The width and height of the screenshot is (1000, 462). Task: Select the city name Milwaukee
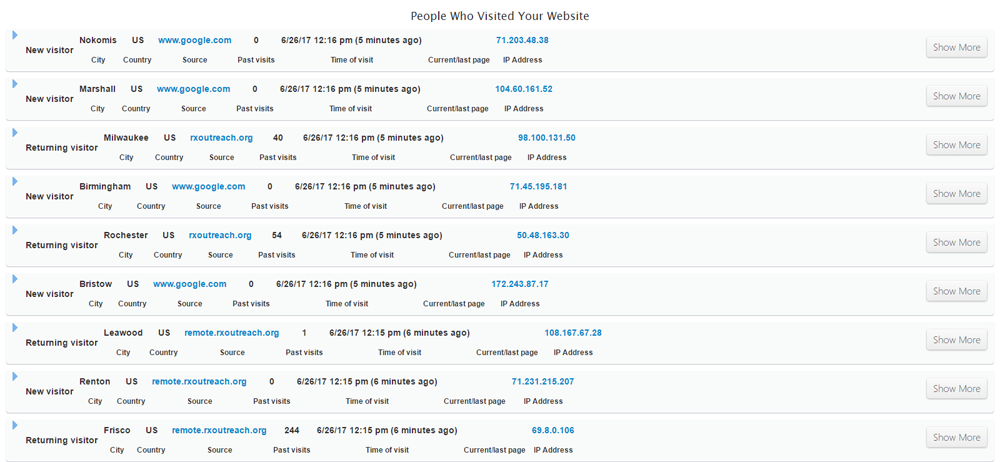click(x=126, y=138)
